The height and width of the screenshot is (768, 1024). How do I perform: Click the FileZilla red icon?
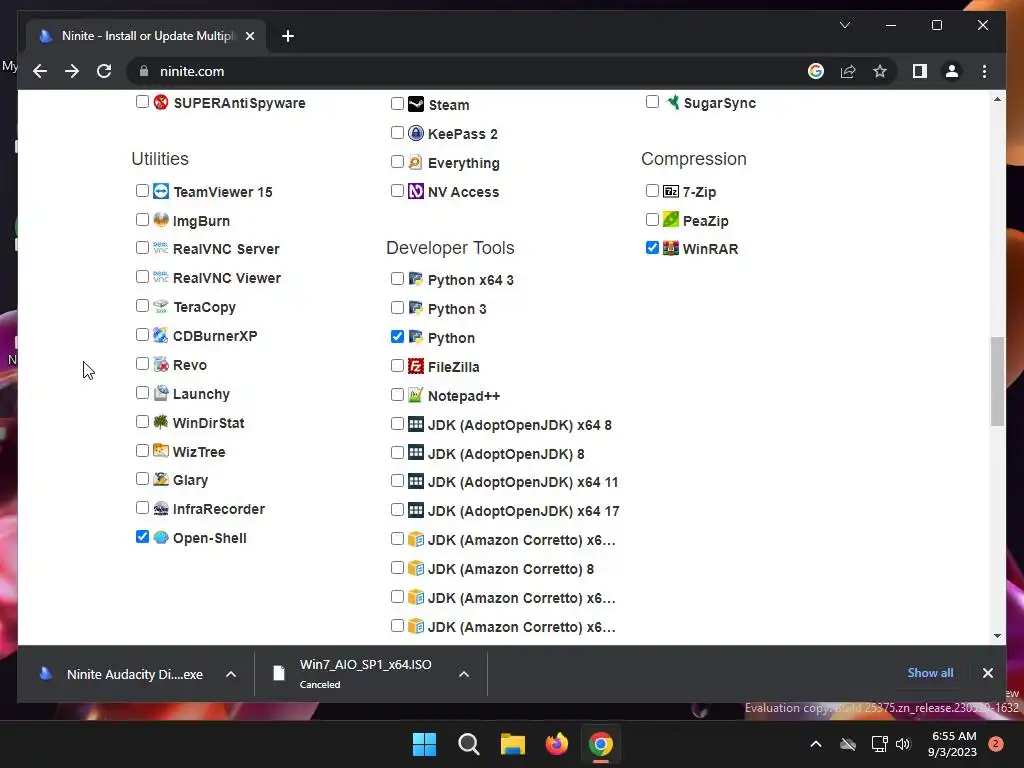416,366
